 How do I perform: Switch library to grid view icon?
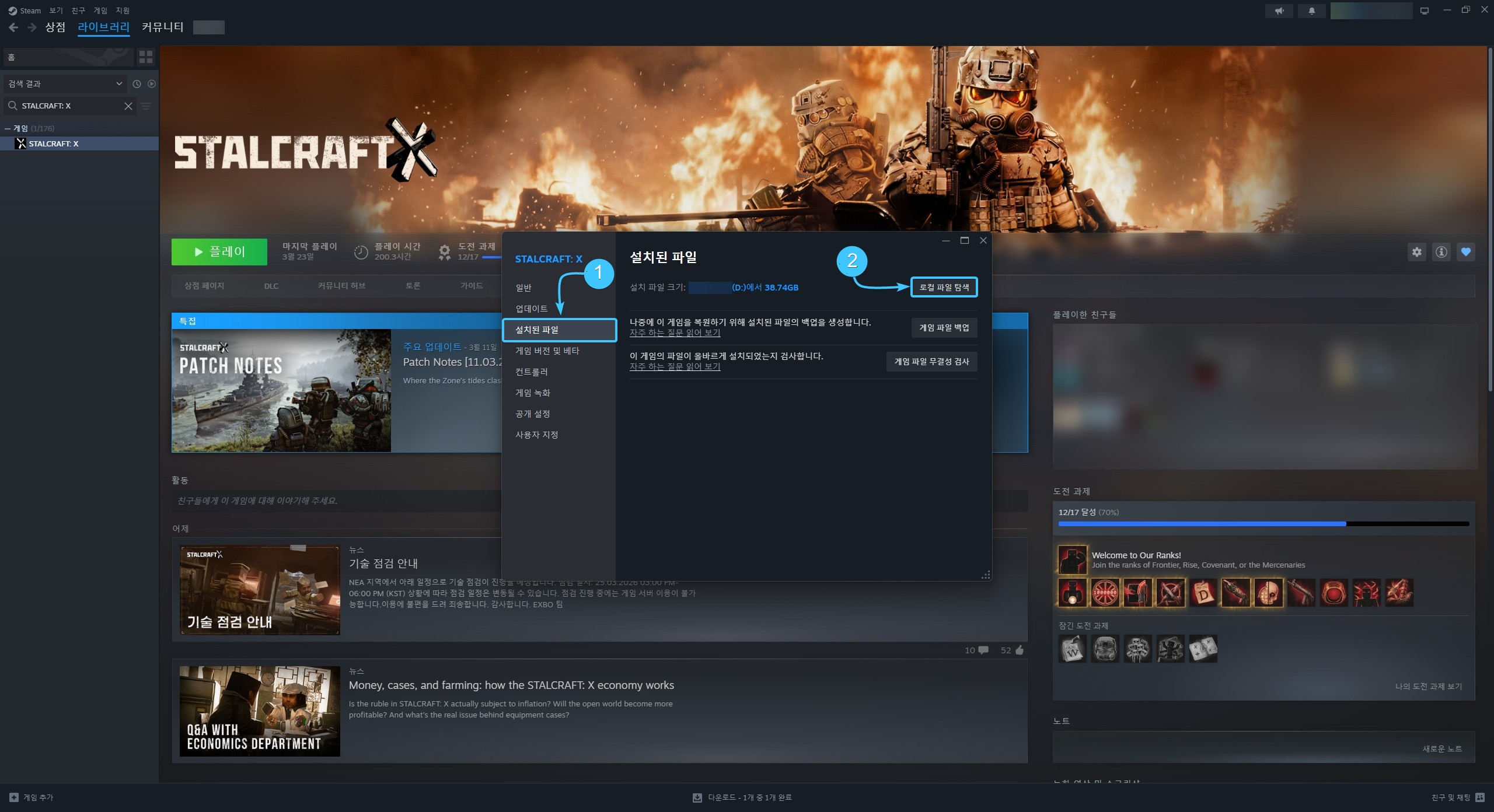tap(146, 57)
